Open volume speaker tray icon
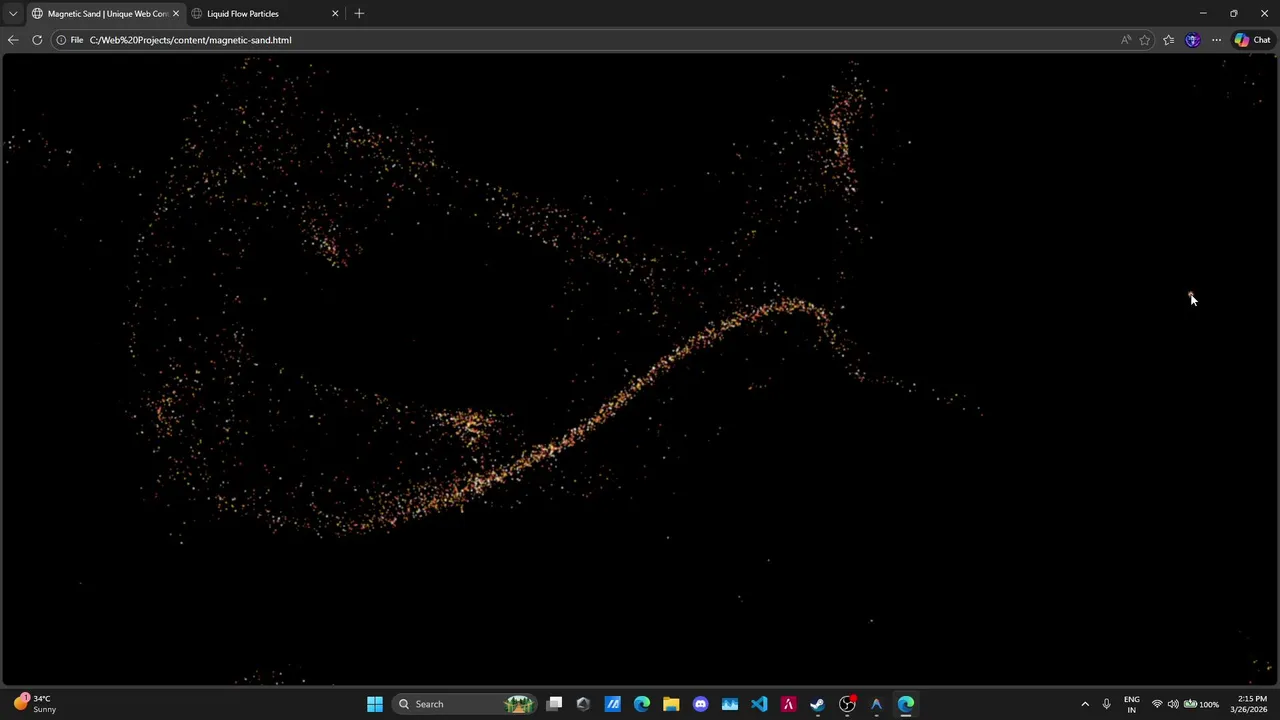This screenshot has height=720, width=1280. coord(1173,704)
